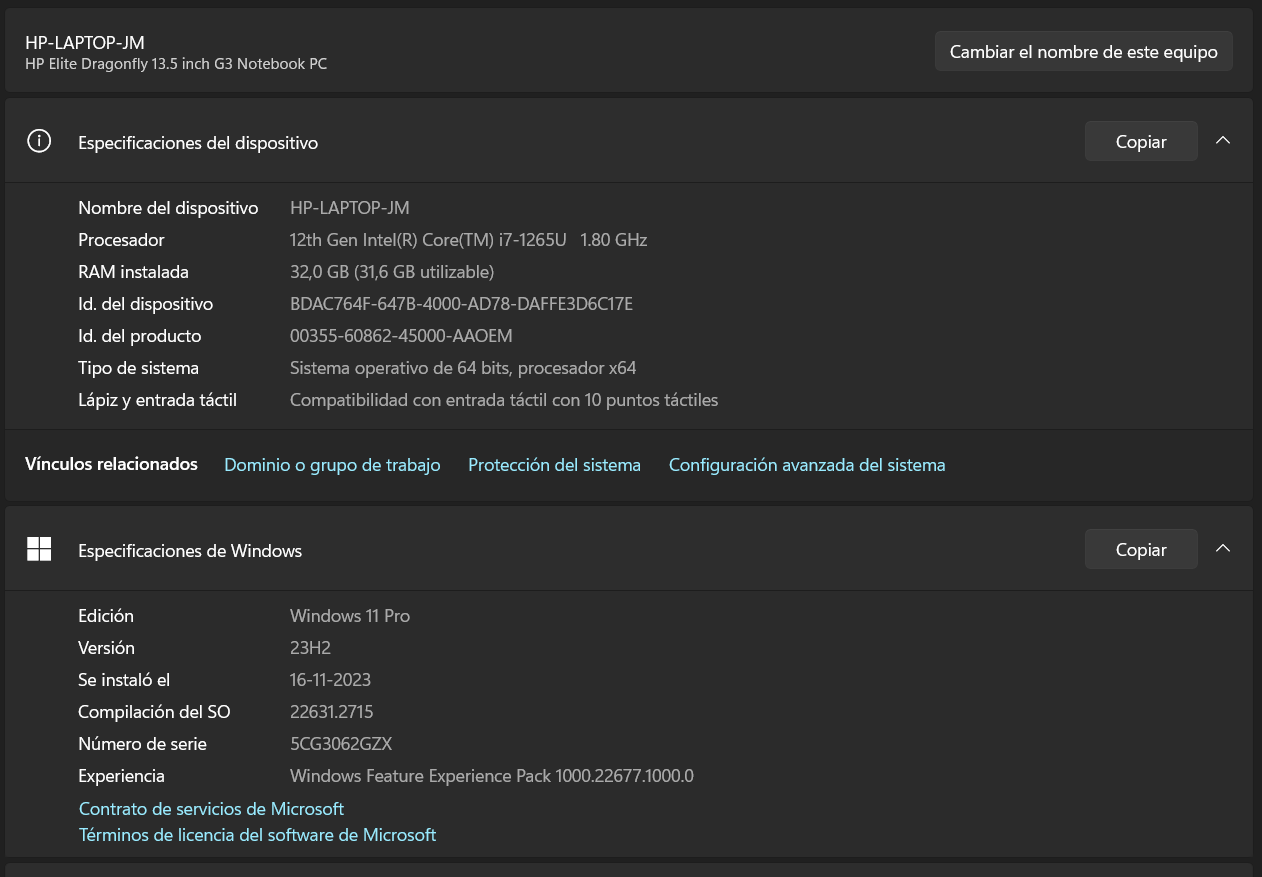The image size is (1262, 877).
Task: Select install date 16-11-2023
Action: 330,680
